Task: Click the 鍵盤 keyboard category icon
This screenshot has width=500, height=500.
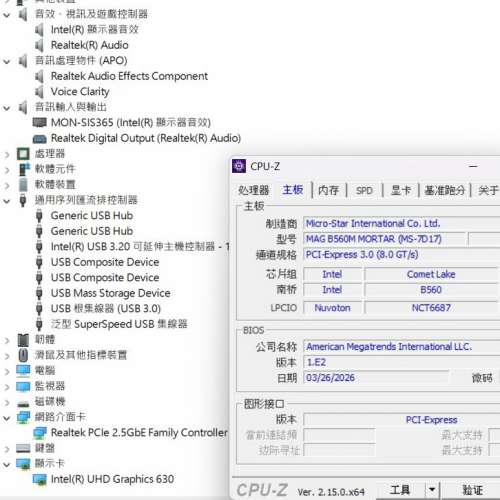Action: (23, 448)
